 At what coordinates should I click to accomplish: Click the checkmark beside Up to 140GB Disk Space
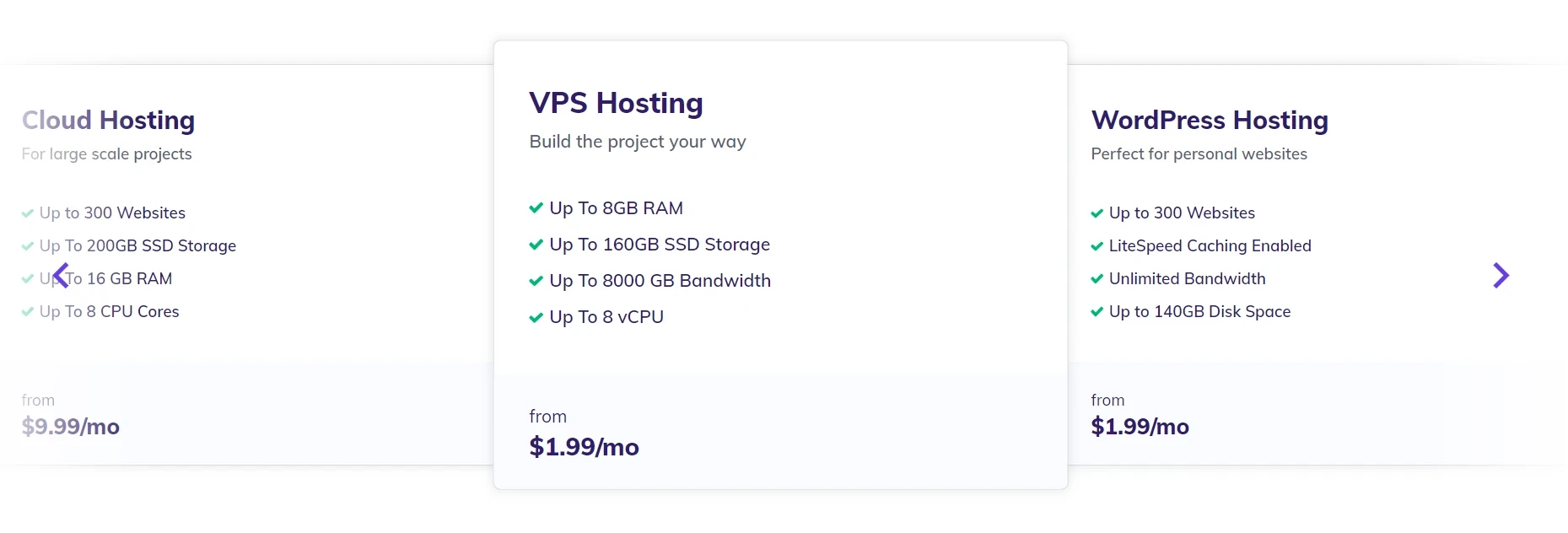point(1097,311)
